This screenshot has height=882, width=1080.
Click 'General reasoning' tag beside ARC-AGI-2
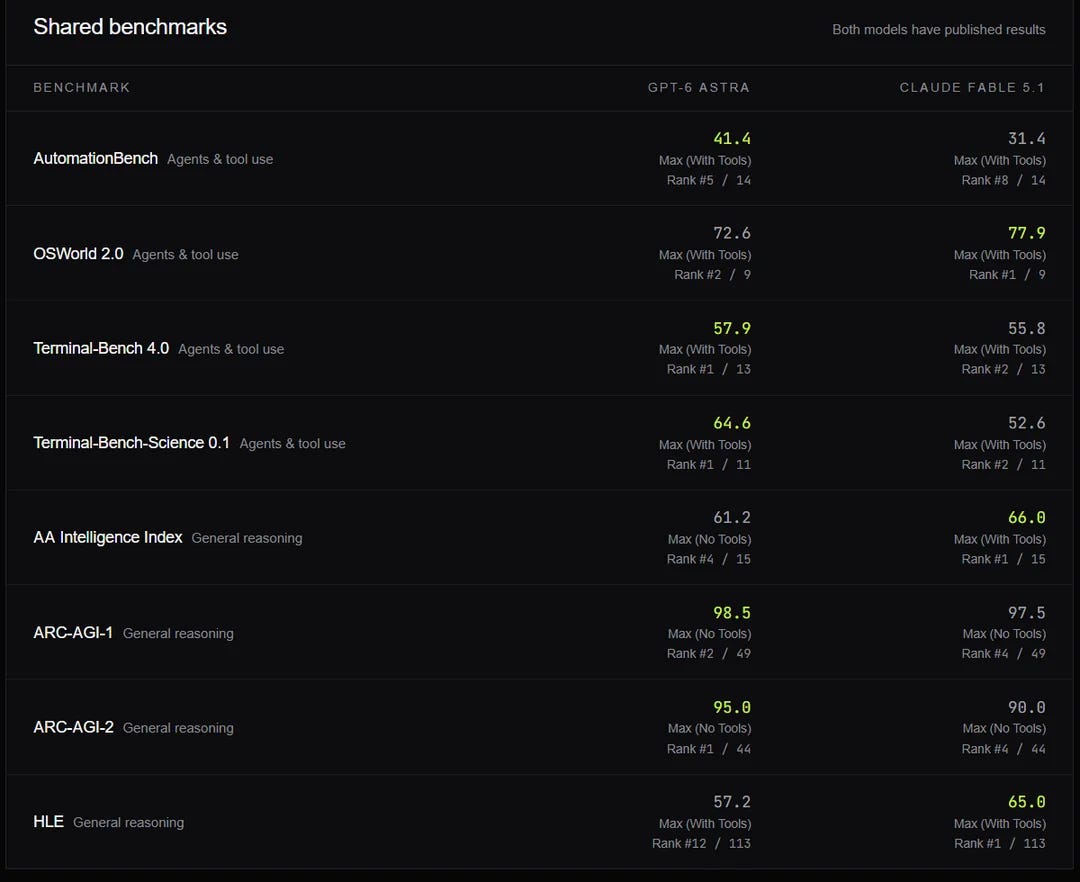coord(178,728)
